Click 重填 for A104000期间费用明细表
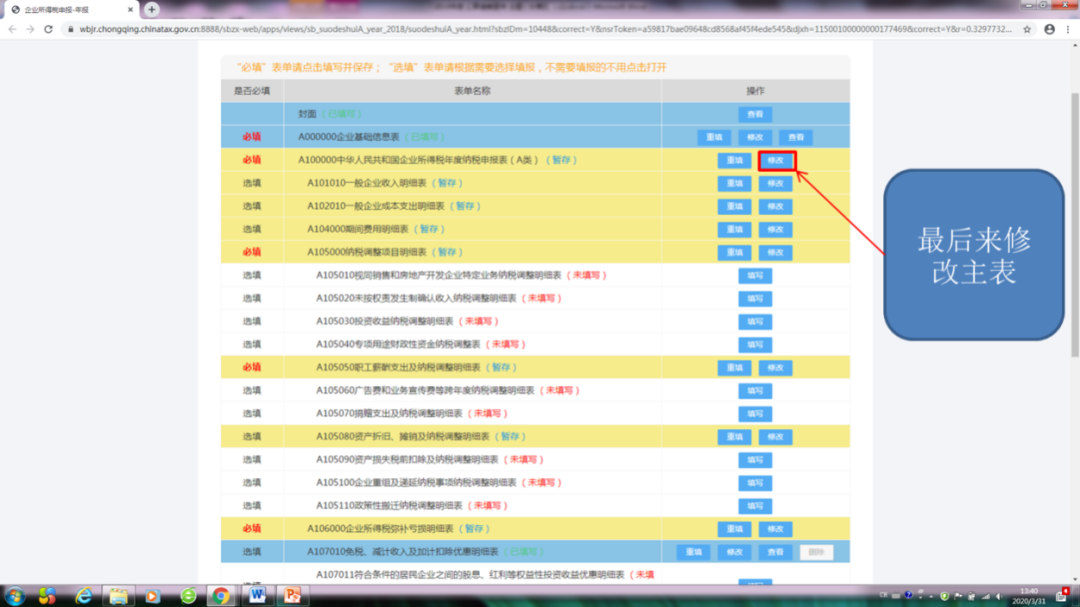Viewport: 1080px width, 607px height. click(x=734, y=229)
